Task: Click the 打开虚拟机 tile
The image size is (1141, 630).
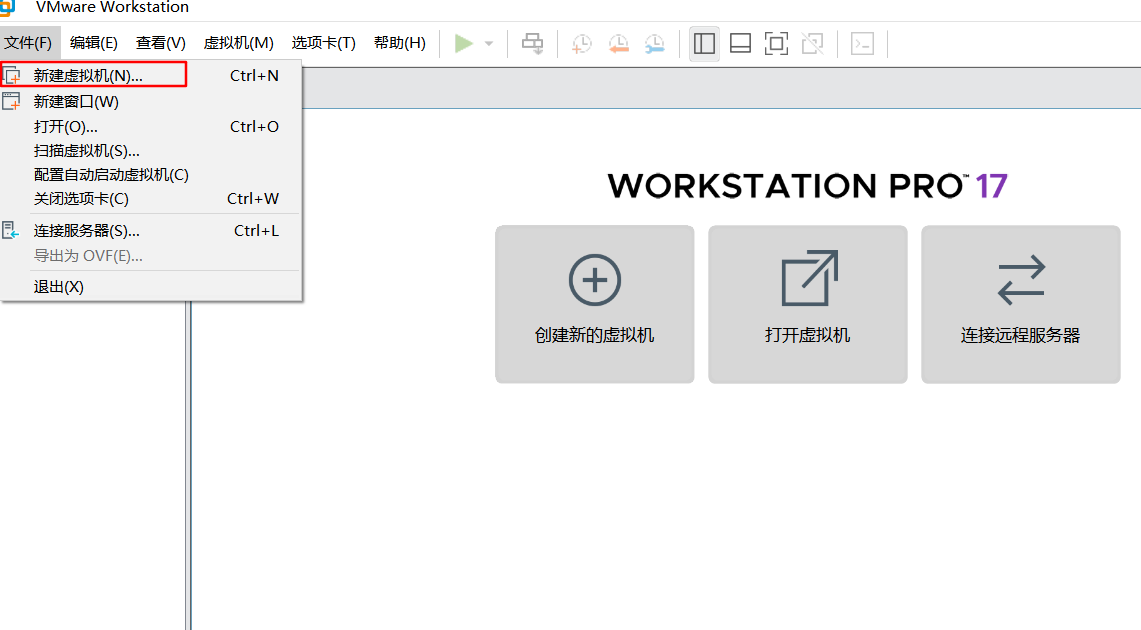Action: click(808, 304)
